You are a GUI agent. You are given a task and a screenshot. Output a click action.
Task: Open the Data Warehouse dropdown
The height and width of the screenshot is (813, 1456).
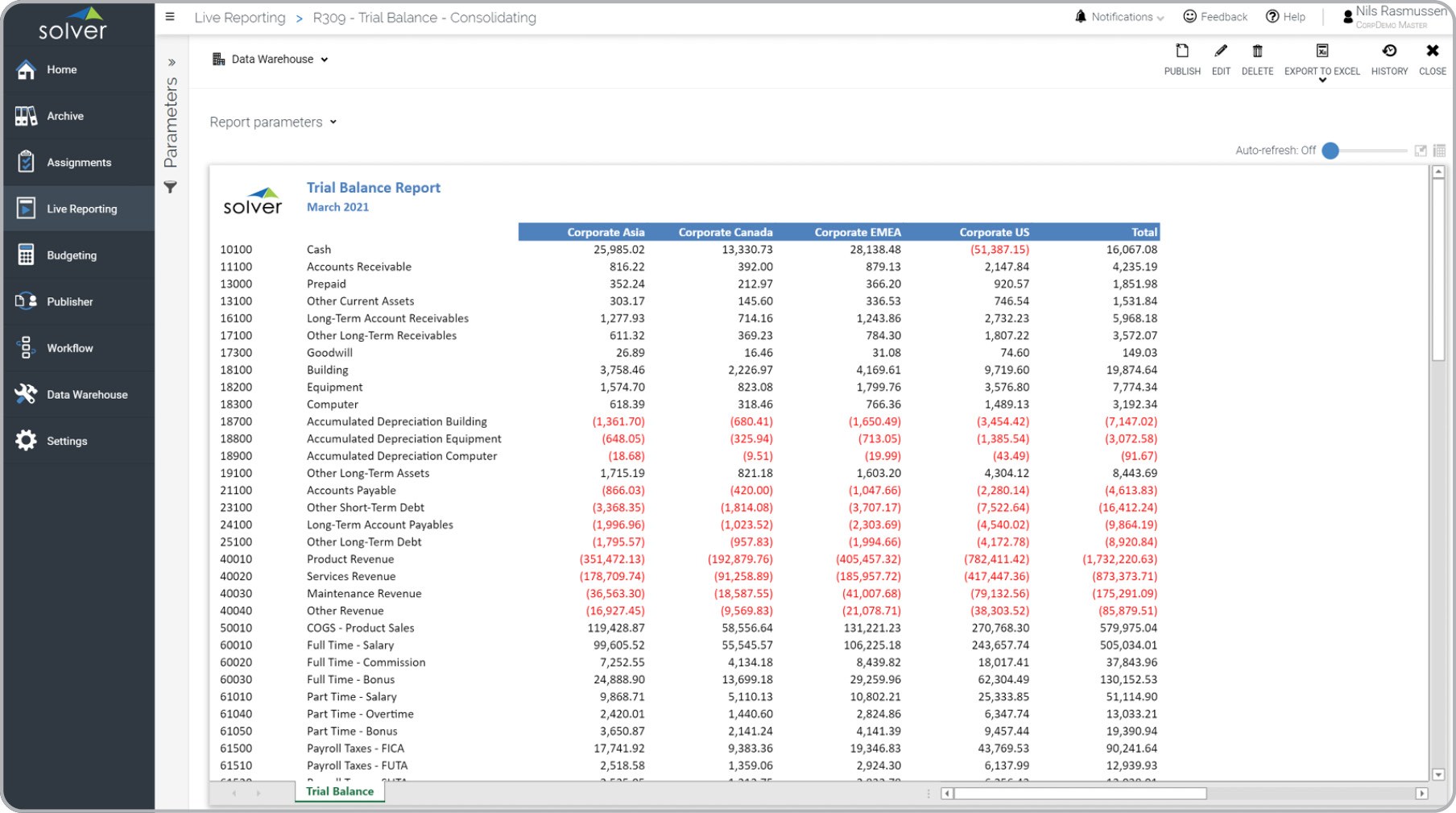coord(271,60)
